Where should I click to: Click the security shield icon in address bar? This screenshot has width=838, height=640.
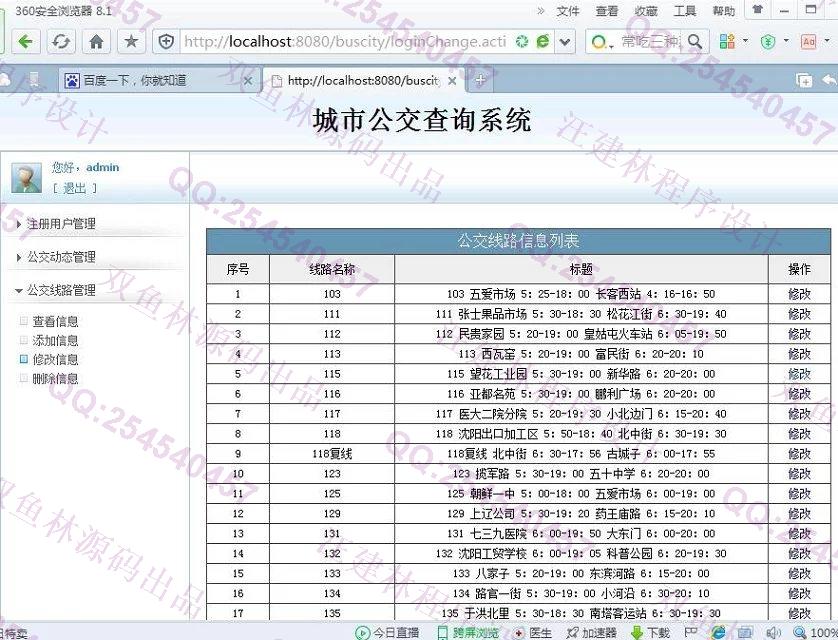pyautogui.click(x=167, y=41)
